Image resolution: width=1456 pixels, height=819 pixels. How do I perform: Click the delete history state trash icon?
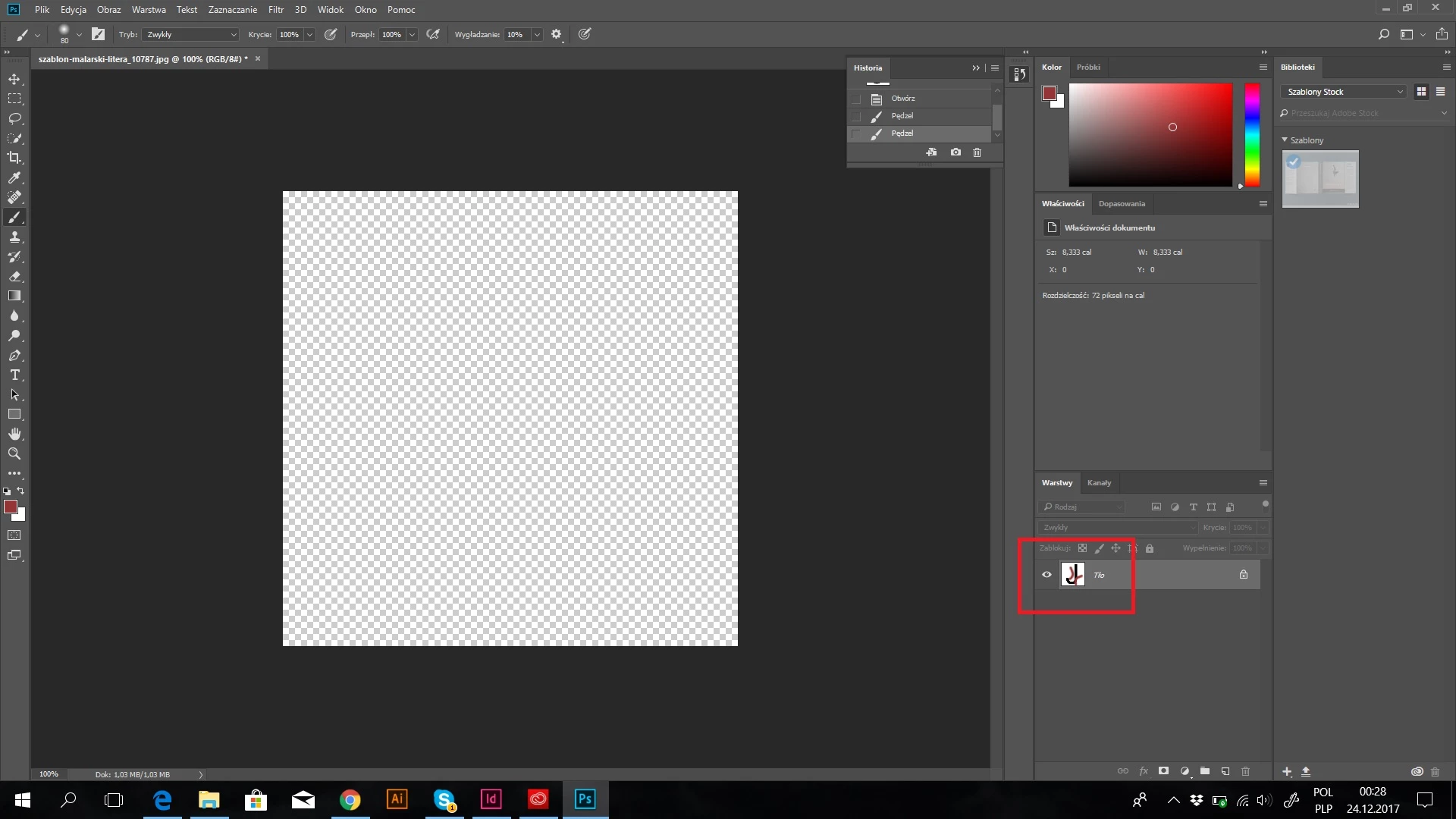coord(977,152)
